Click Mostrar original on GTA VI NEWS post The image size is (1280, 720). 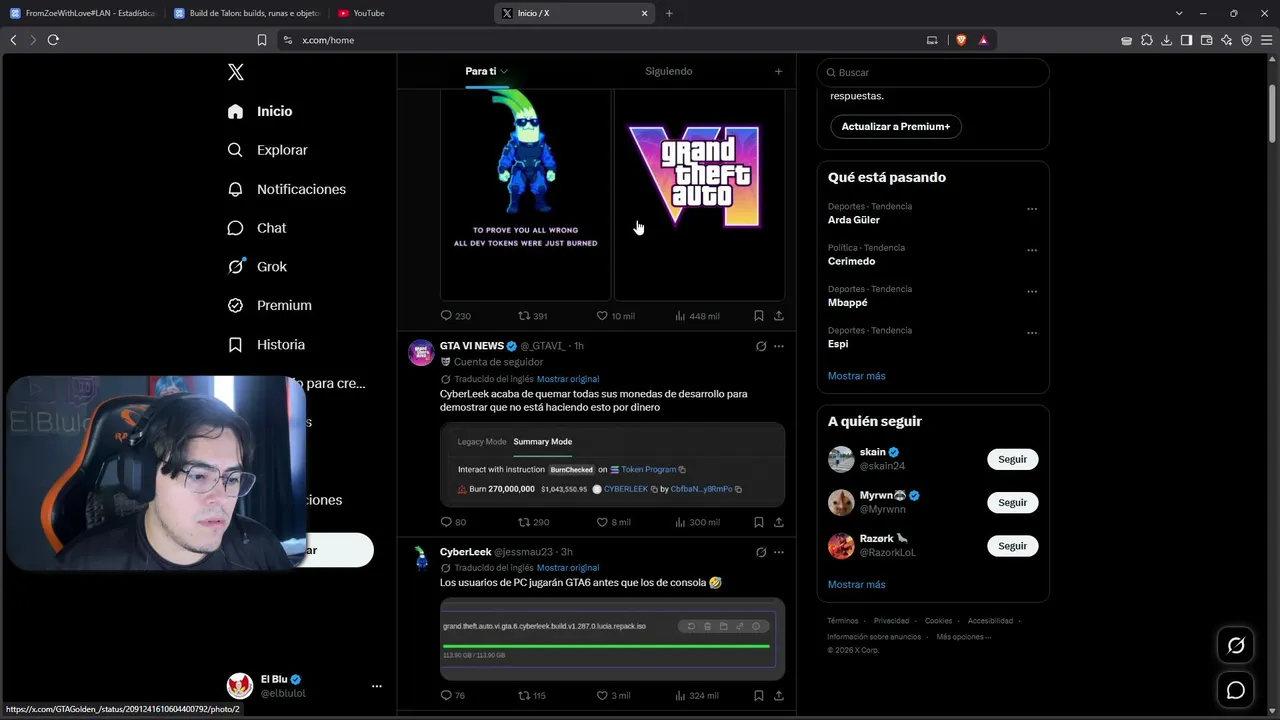point(568,379)
